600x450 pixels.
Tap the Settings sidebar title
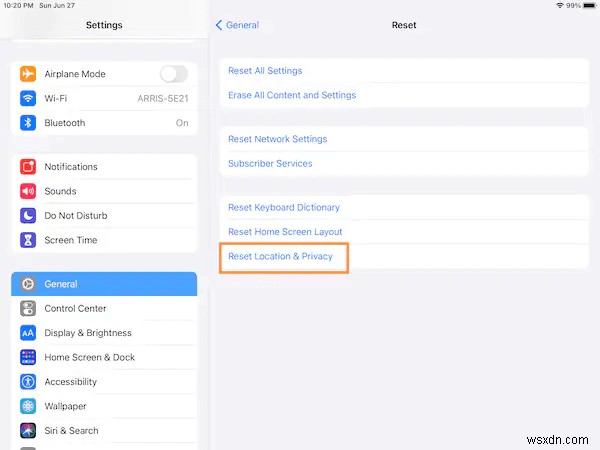coord(104,25)
